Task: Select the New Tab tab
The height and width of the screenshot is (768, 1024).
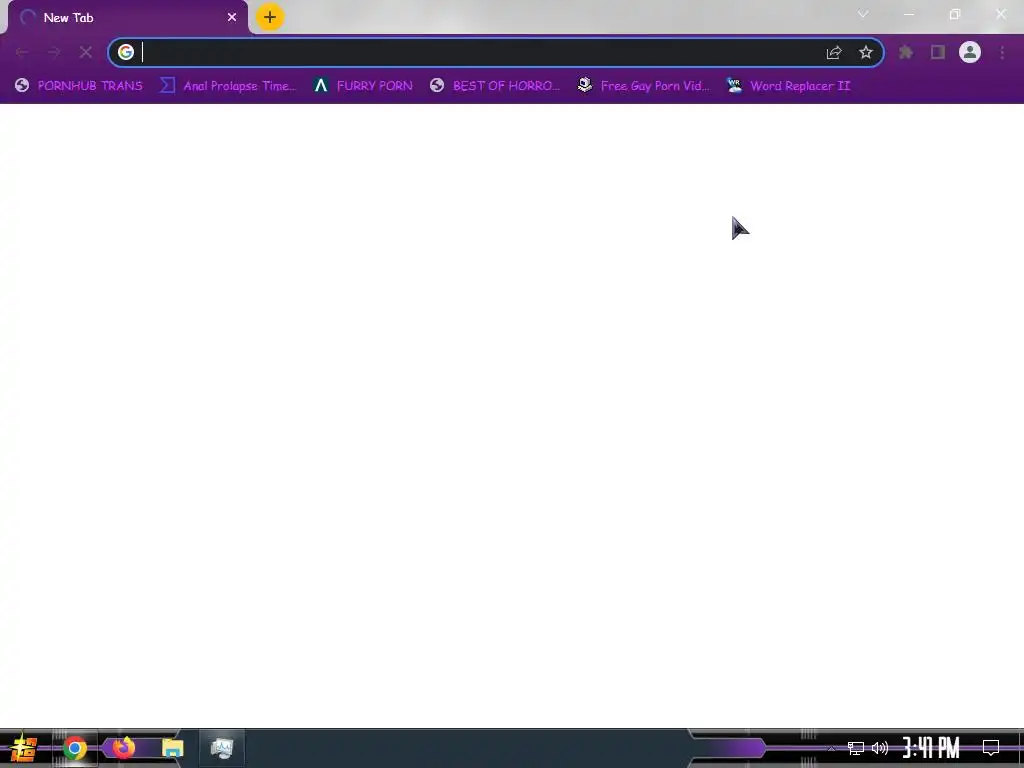Action: click(128, 18)
